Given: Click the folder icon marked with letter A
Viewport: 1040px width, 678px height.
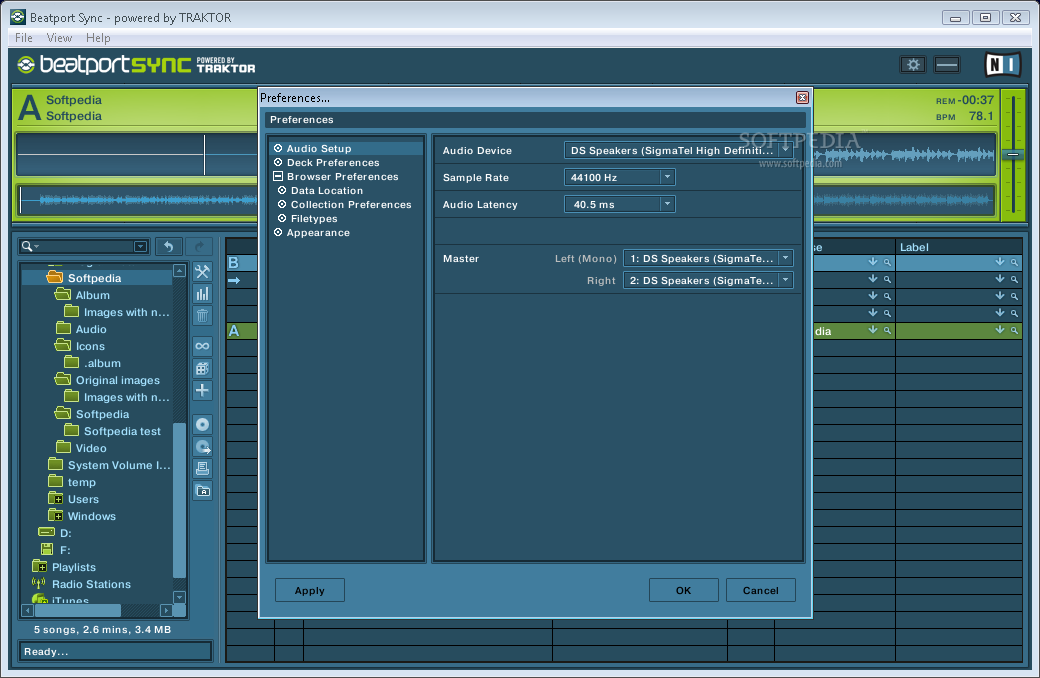Looking at the screenshot, I should pos(202,491).
